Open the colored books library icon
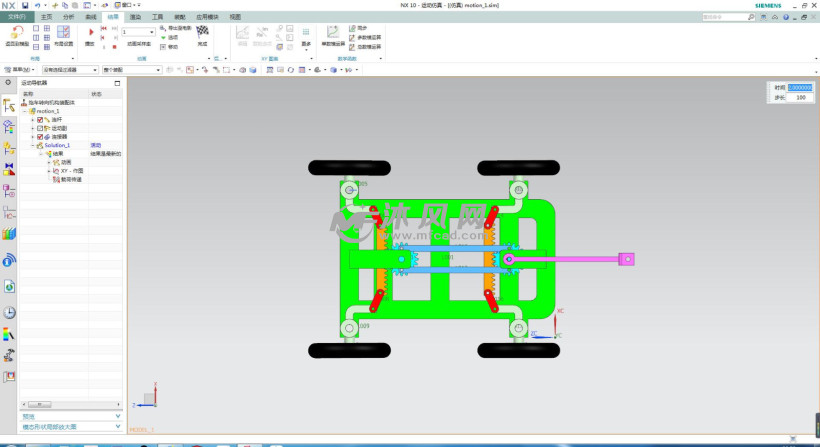The width and height of the screenshot is (820, 447). coord(9,233)
